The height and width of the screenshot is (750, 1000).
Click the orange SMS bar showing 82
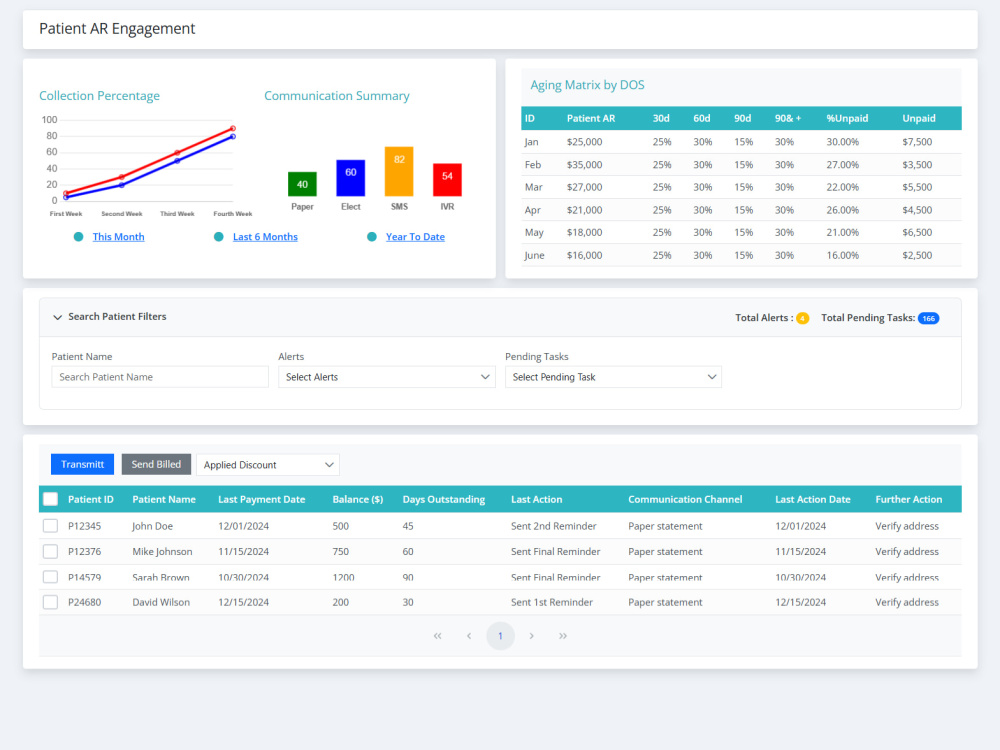(x=399, y=172)
